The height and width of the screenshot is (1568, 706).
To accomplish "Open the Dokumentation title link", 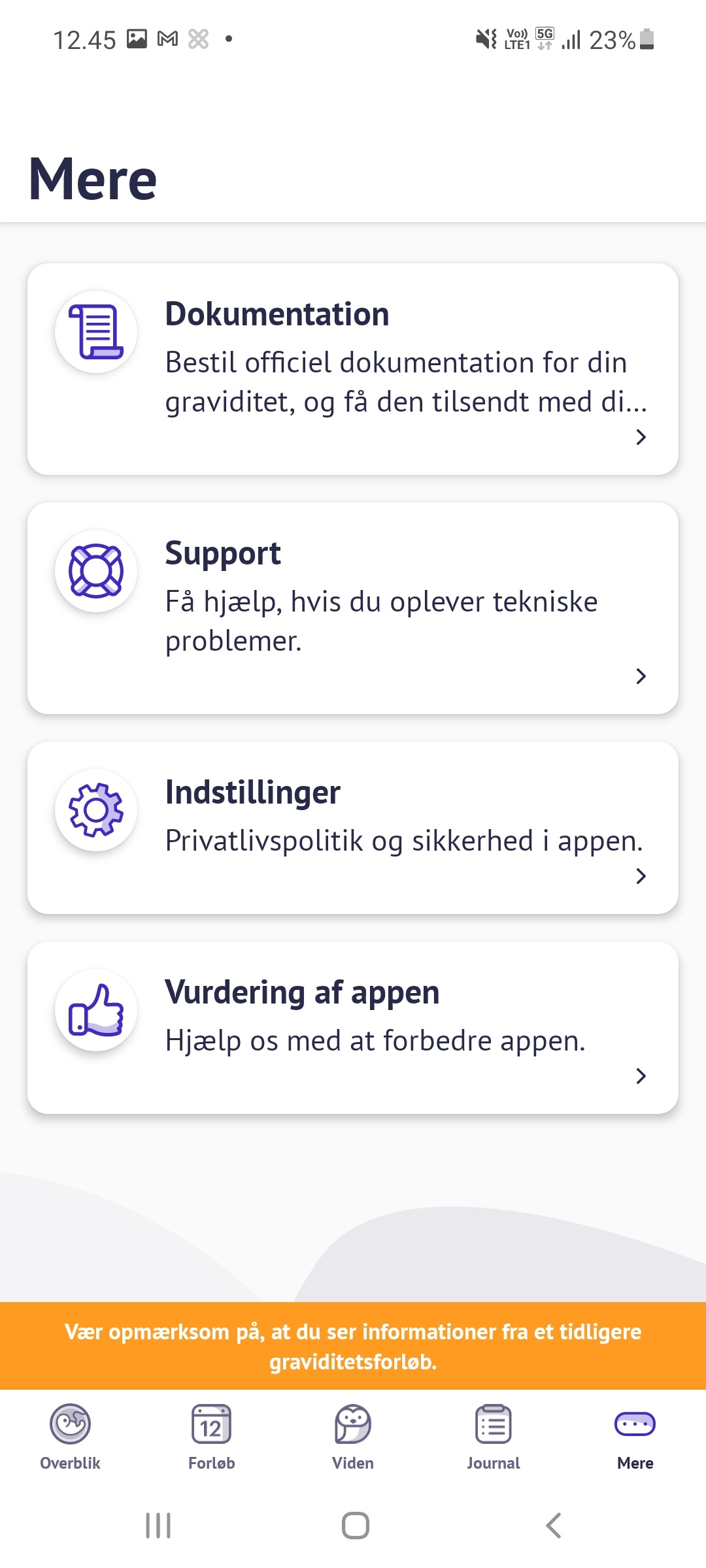I will [277, 314].
